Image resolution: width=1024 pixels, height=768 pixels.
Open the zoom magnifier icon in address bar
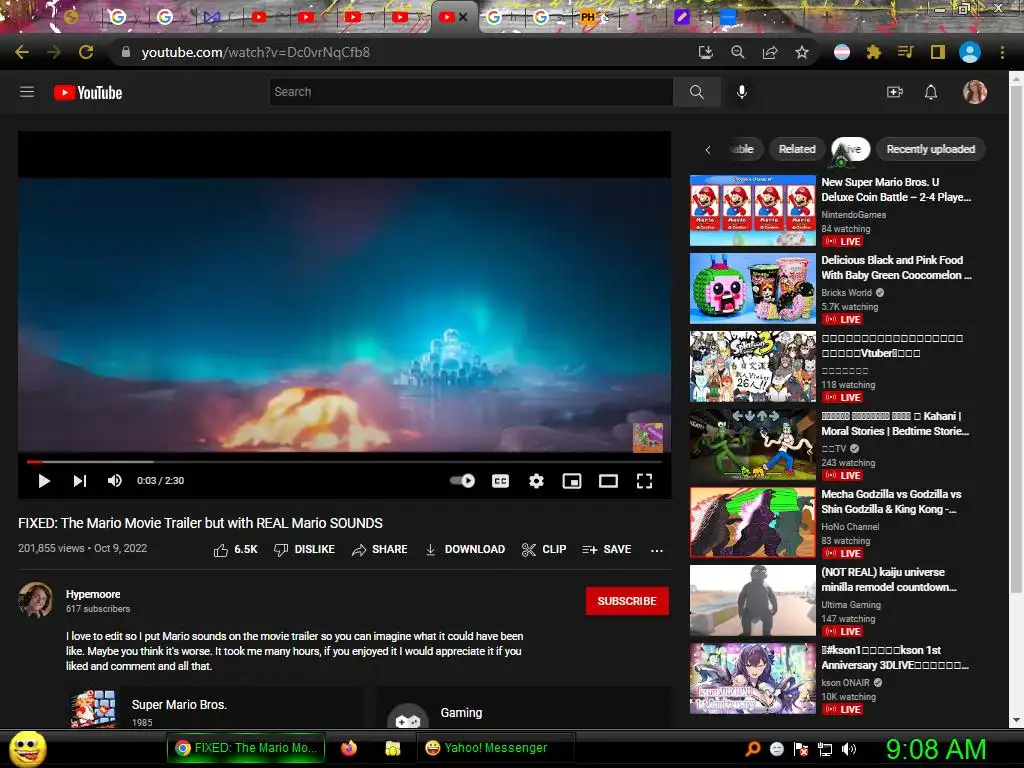point(738,52)
